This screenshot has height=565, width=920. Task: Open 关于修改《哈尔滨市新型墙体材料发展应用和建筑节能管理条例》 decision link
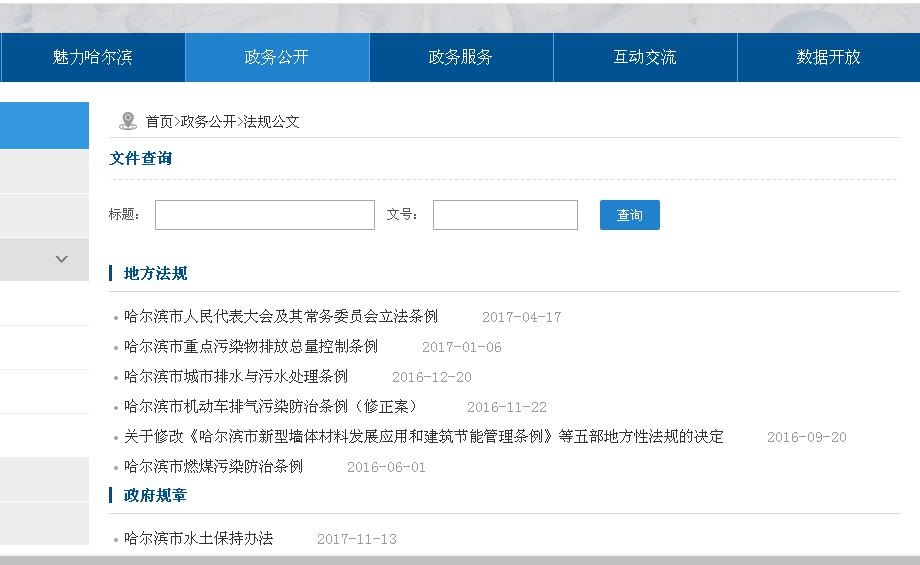pos(424,436)
